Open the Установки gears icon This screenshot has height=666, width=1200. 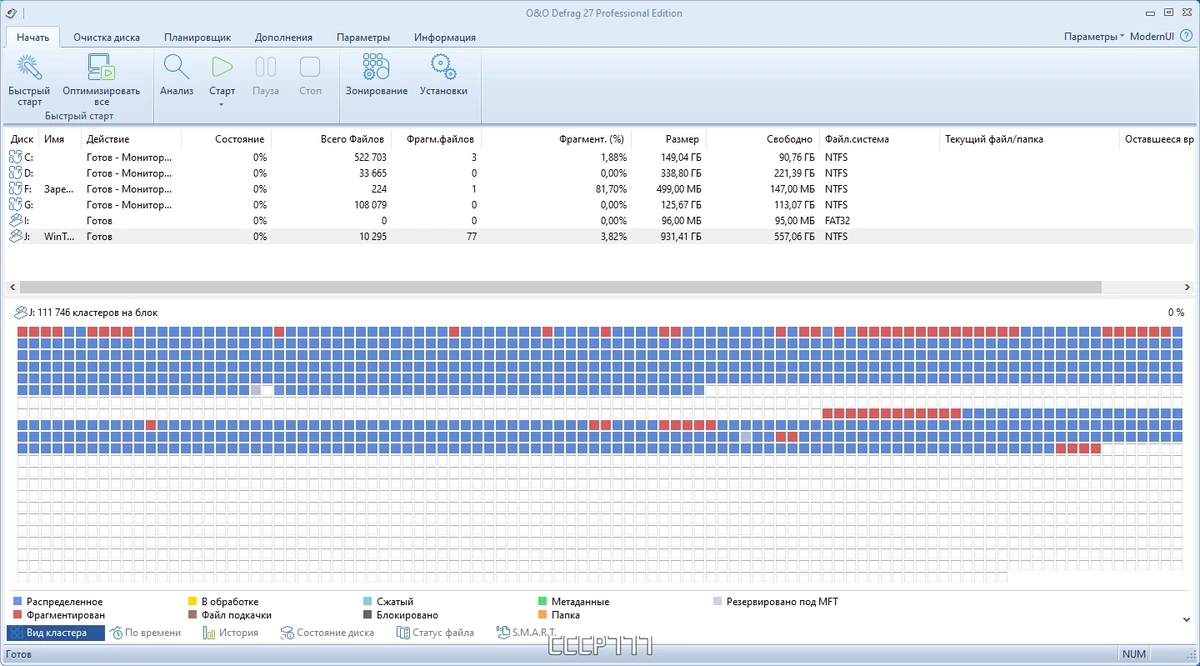(443, 67)
